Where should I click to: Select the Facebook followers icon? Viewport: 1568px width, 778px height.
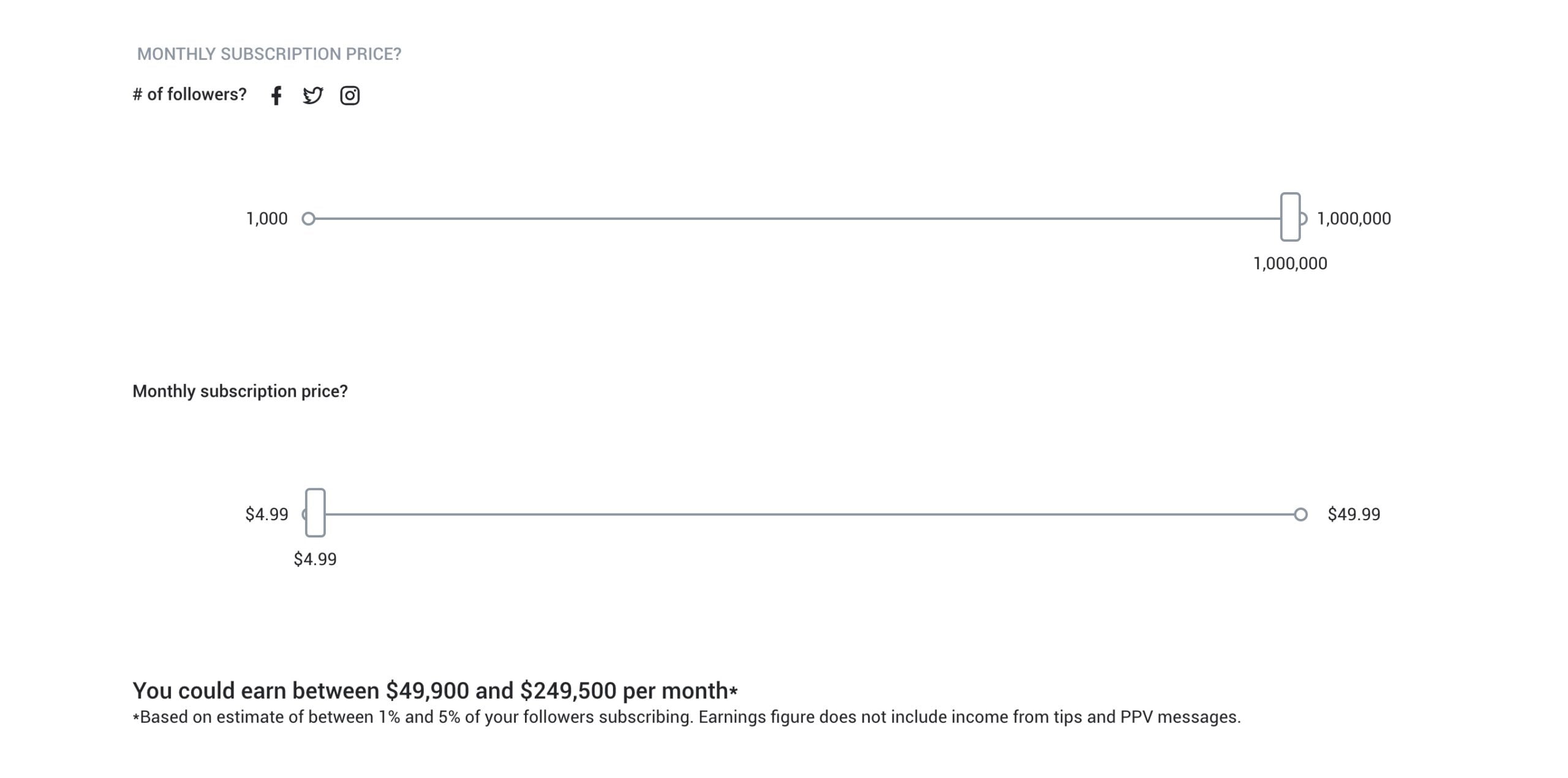pos(276,95)
